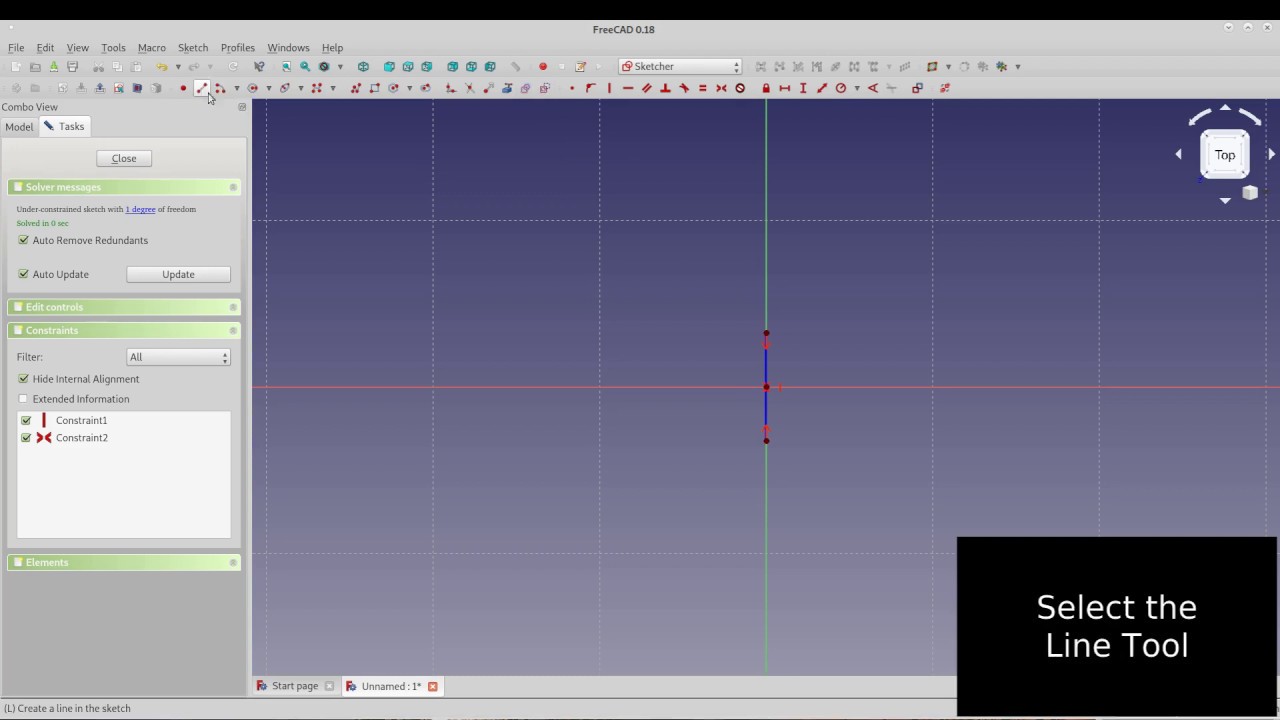Toggle the Auto Update checkbox
This screenshot has width=1280, height=720.
click(23, 274)
